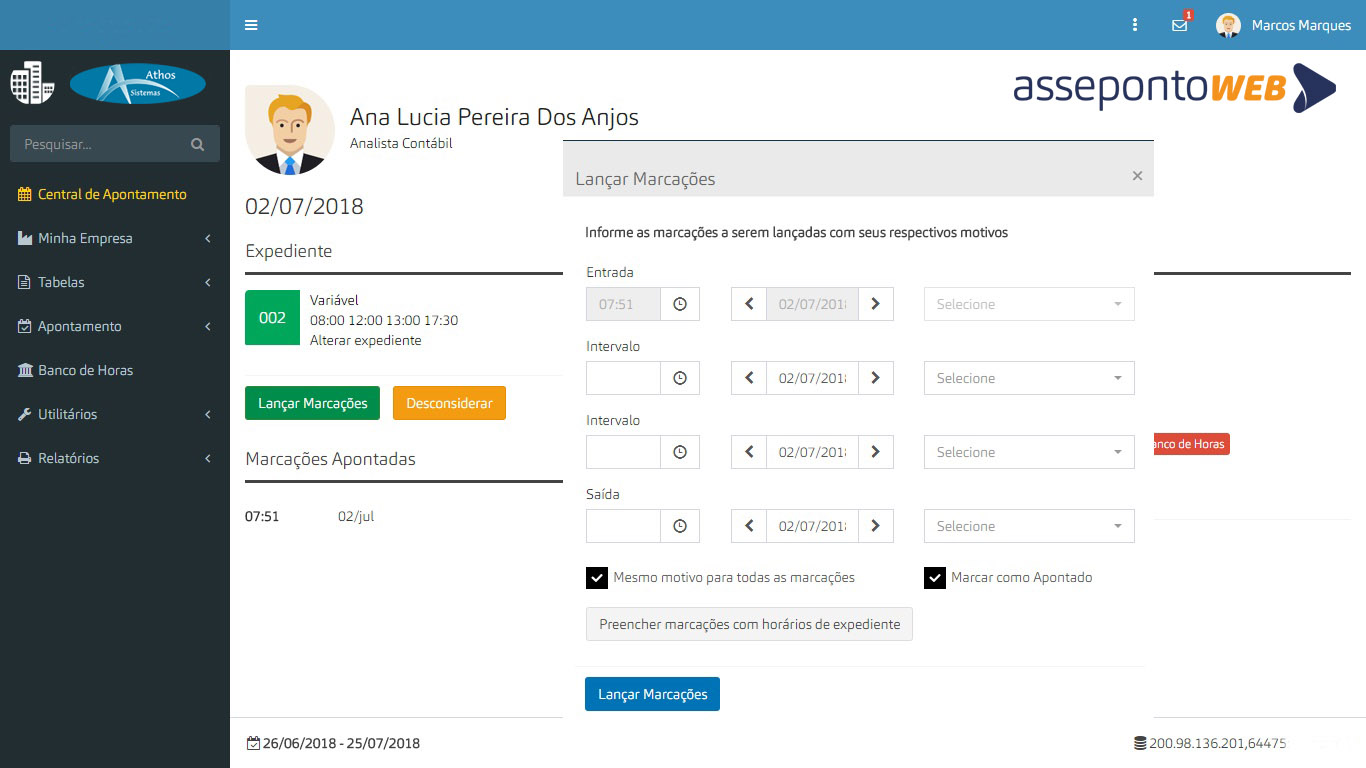Open Minha Empresa menu item

pyautogui.click(x=115, y=238)
